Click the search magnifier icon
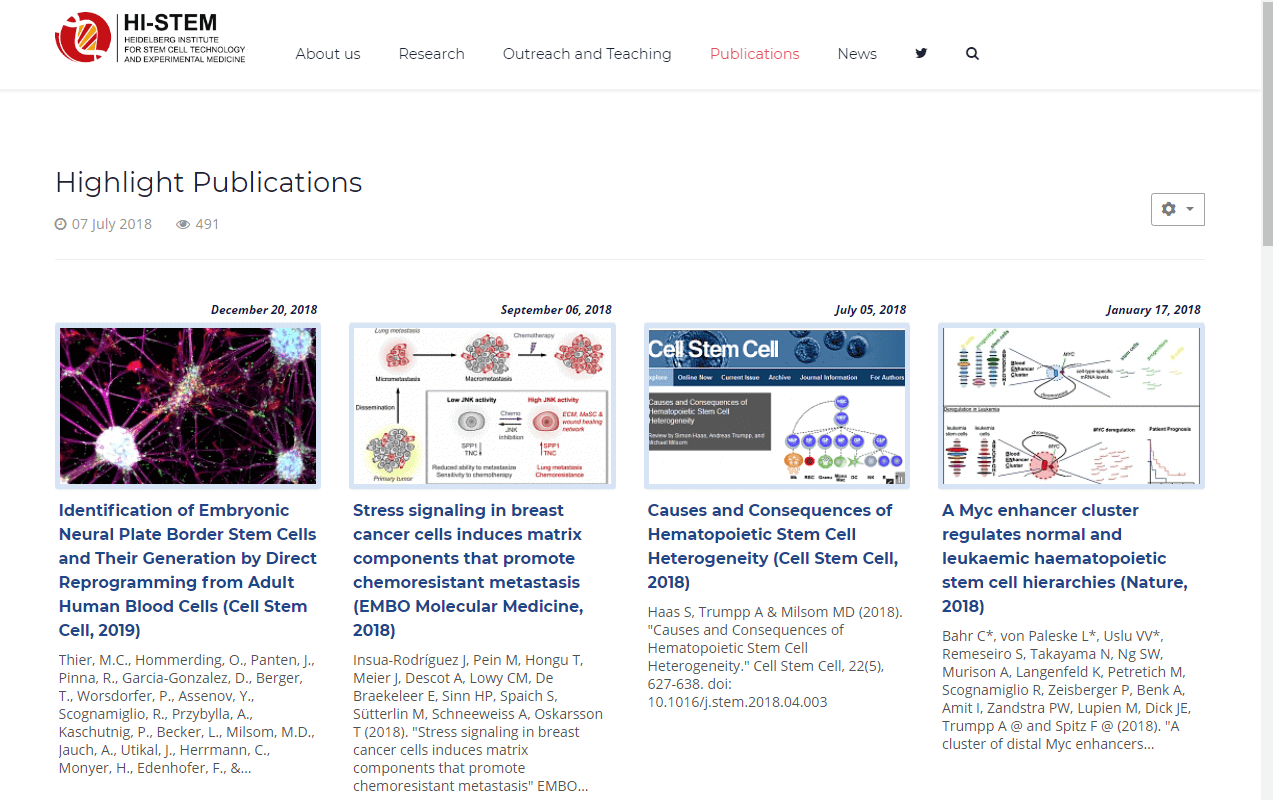The width and height of the screenshot is (1273, 800). (972, 54)
